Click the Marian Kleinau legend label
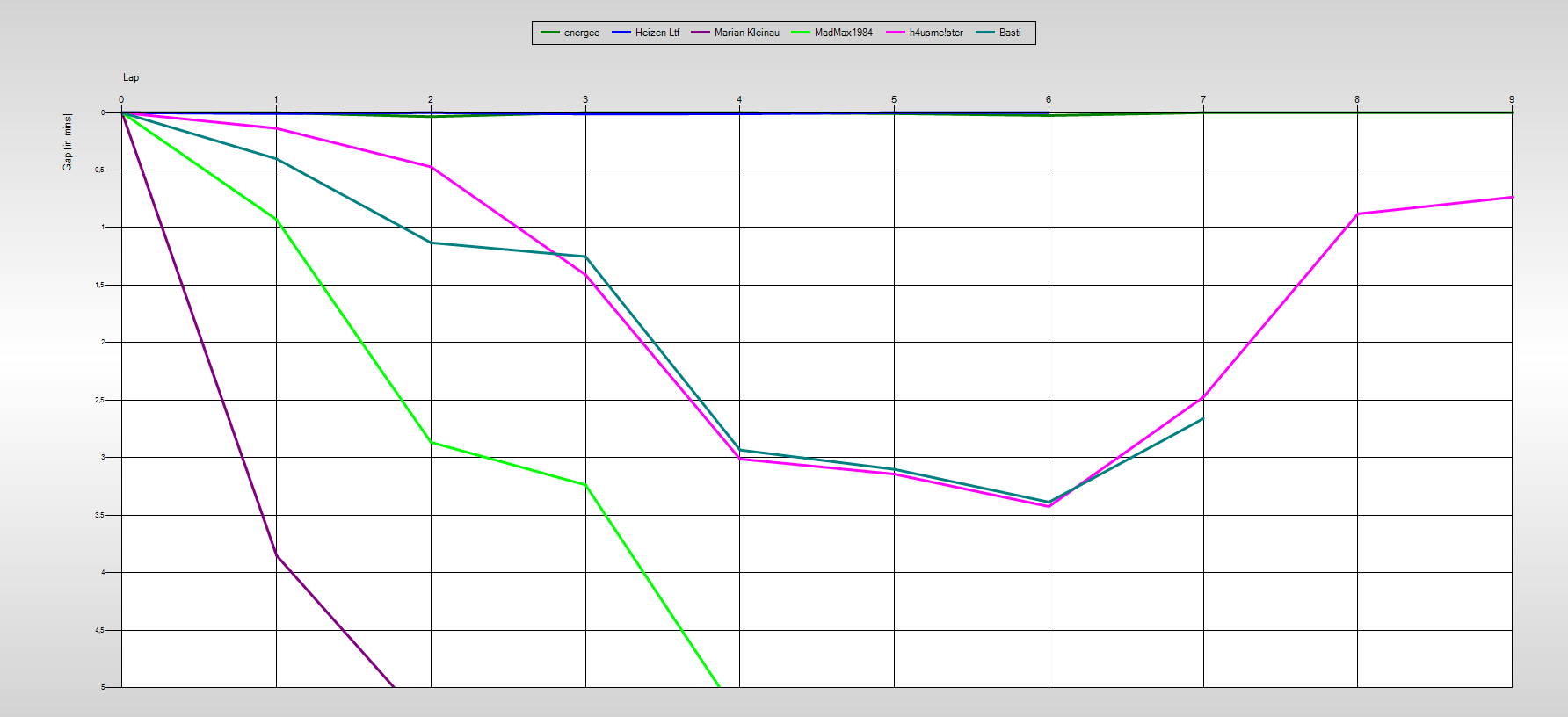1568x717 pixels. (x=747, y=33)
